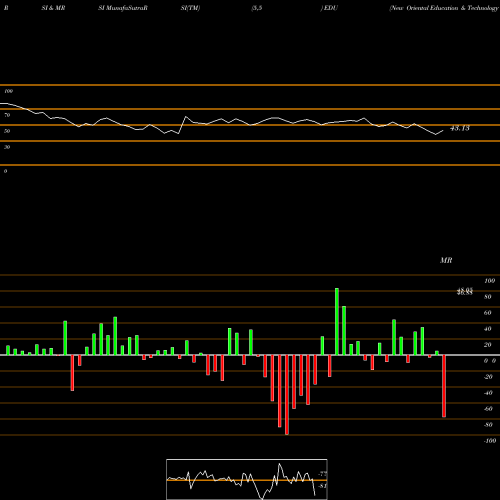
Task: Click the 'EDU' ticker symbol text
Action: (x=330, y=8)
